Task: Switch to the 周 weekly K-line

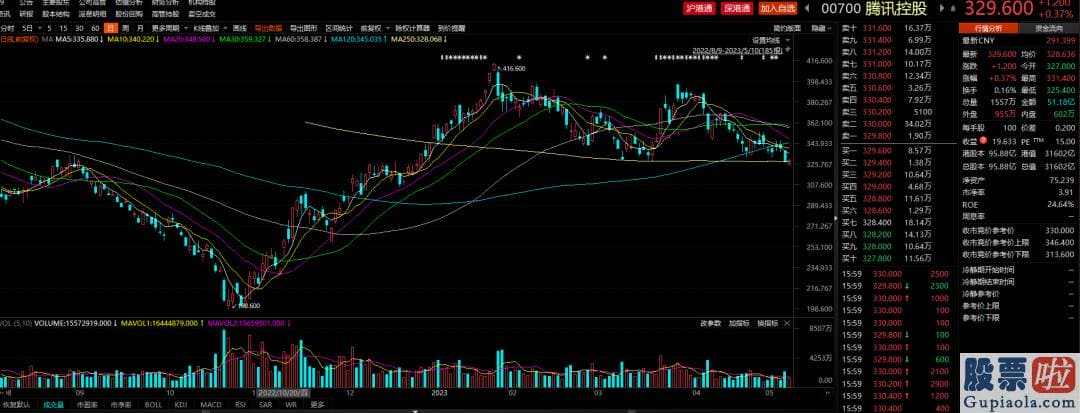Action: click(125, 29)
